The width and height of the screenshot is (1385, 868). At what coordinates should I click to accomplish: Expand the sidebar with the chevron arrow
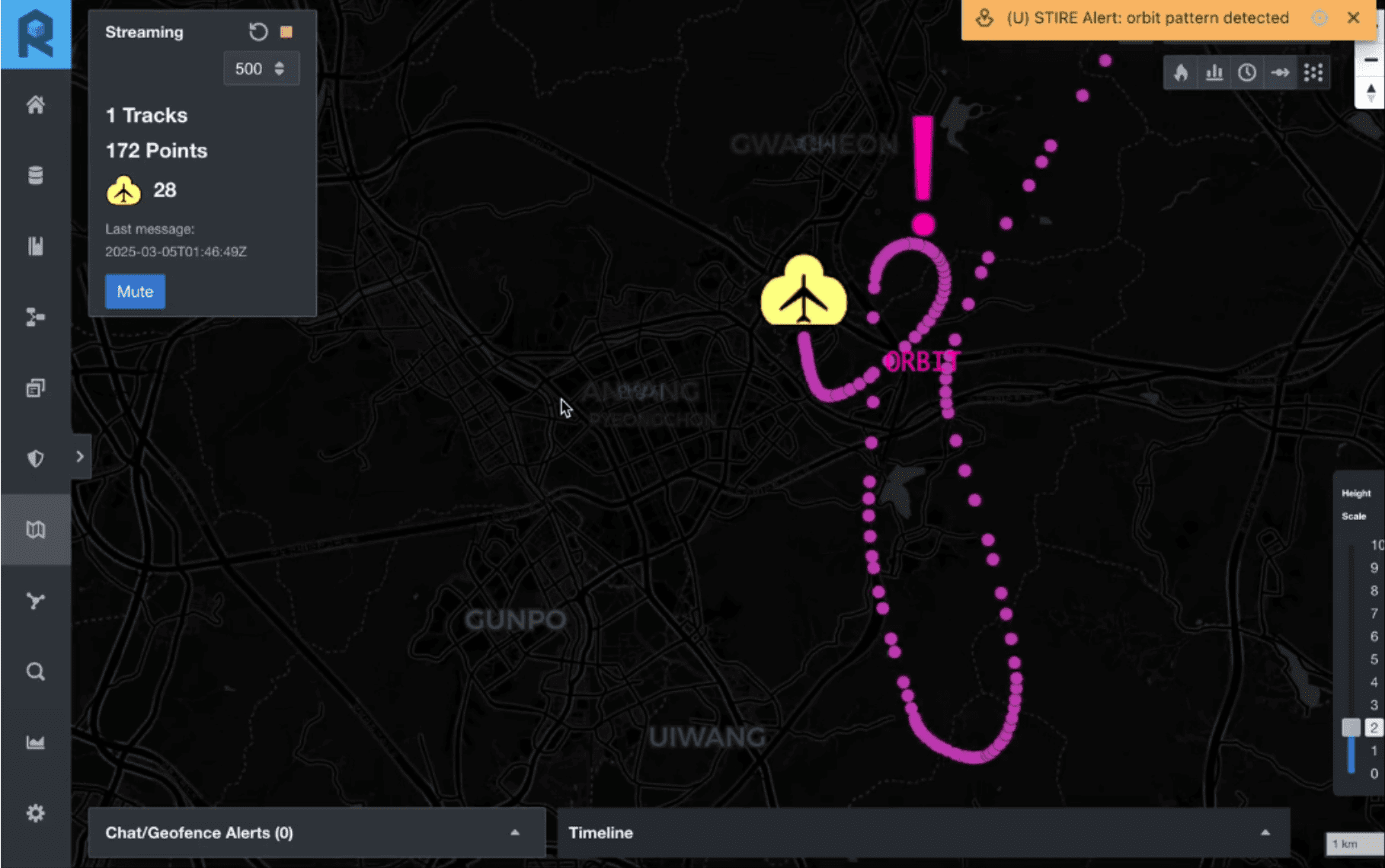pos(80,457)
